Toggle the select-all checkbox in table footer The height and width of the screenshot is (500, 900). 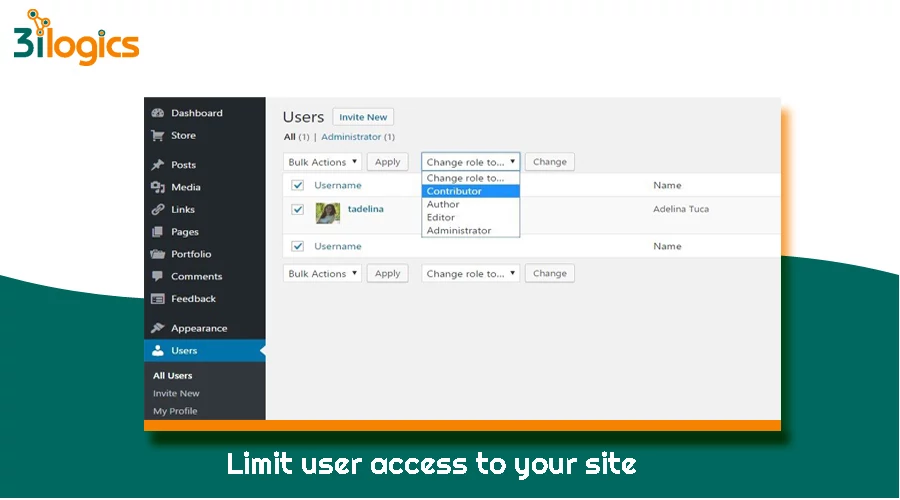[x=297, y=246]
